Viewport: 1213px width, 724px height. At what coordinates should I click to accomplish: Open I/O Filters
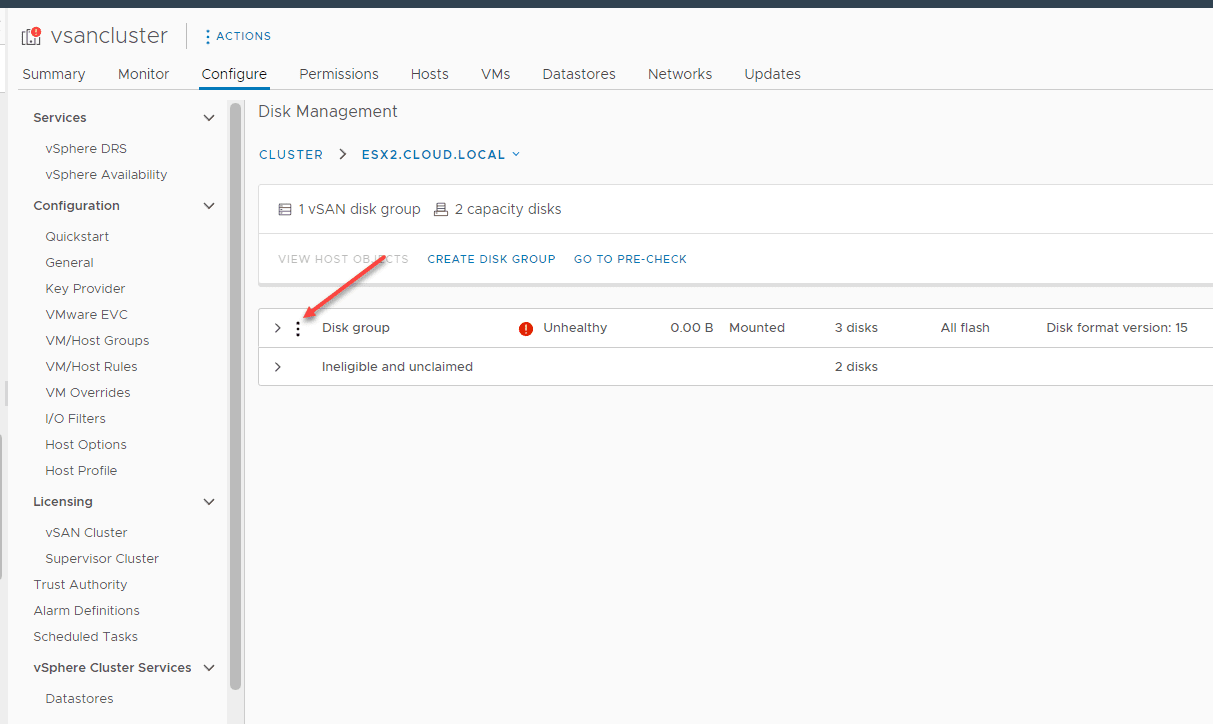point(75,419)
